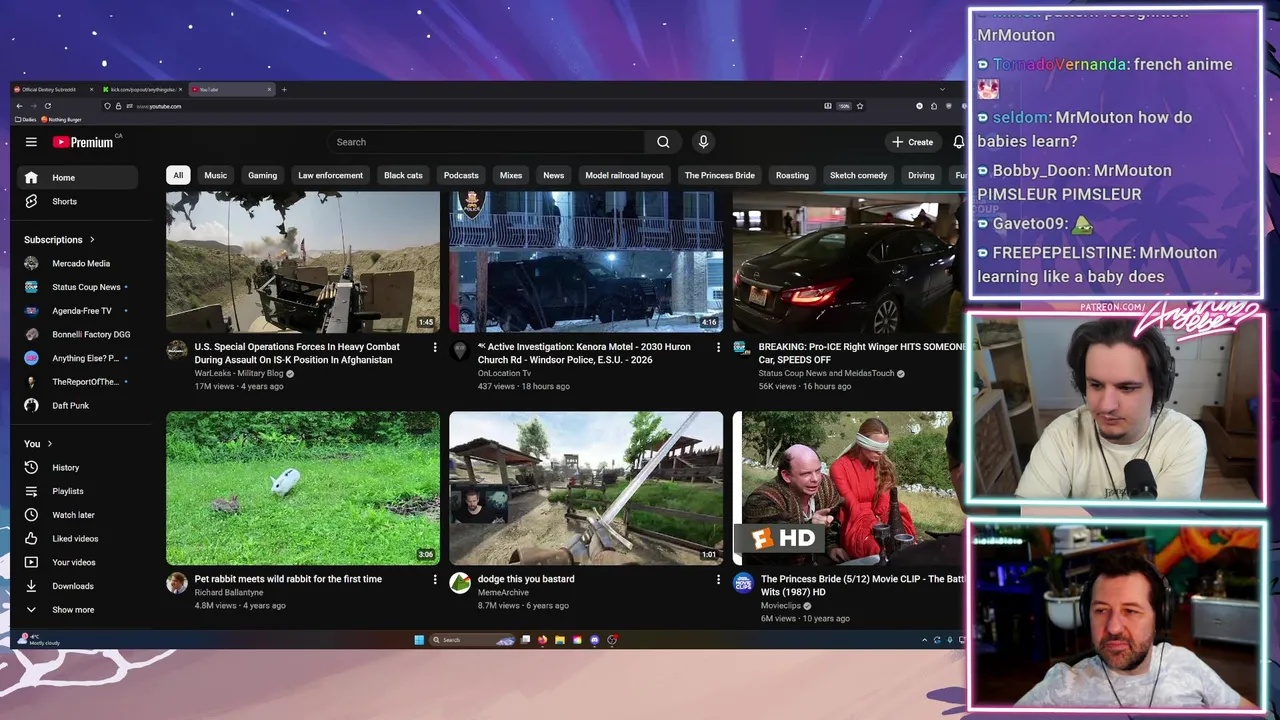The height and width of the screenshot is (720, 1280).
Task: Switch to Official Destiny Subreddit tab
Action: [x=52, y=89]
